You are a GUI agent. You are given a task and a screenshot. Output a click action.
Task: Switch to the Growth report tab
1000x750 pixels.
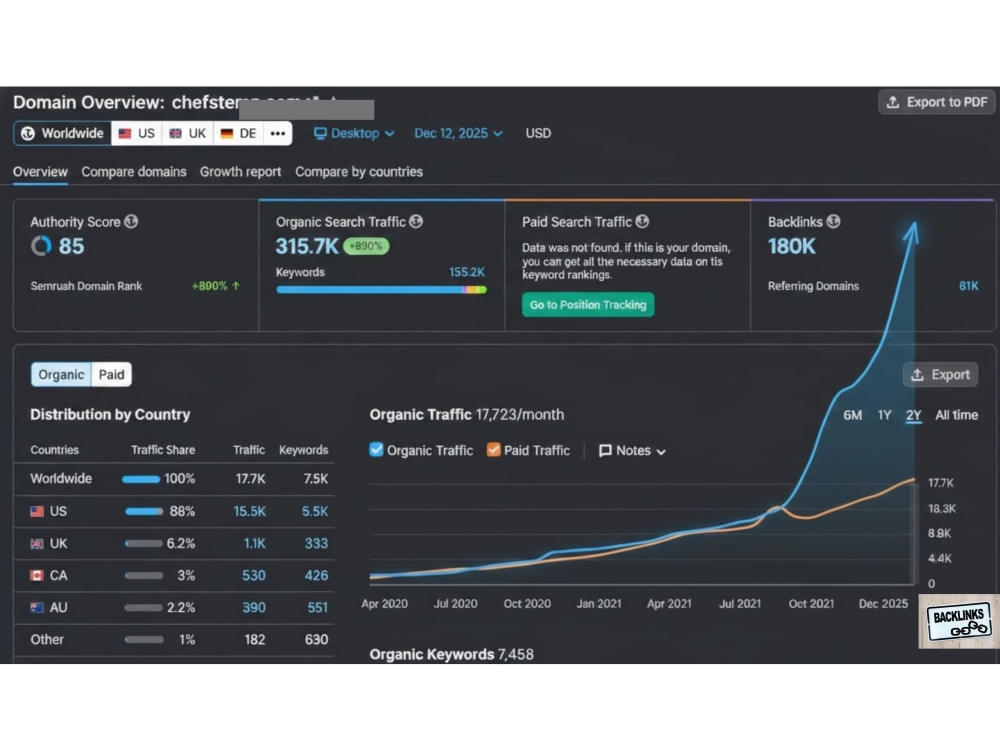click(x=240, y=172)
